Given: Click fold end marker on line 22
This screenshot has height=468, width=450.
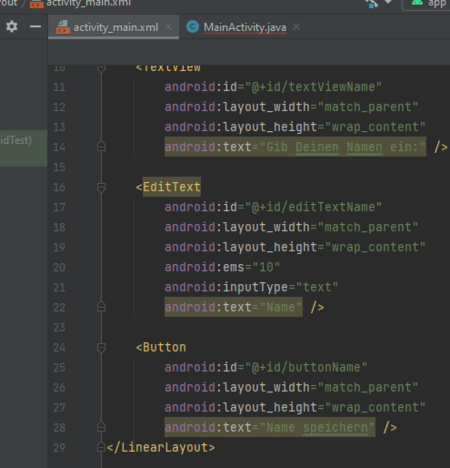Looking at the screenshot, I should [101, 307].
